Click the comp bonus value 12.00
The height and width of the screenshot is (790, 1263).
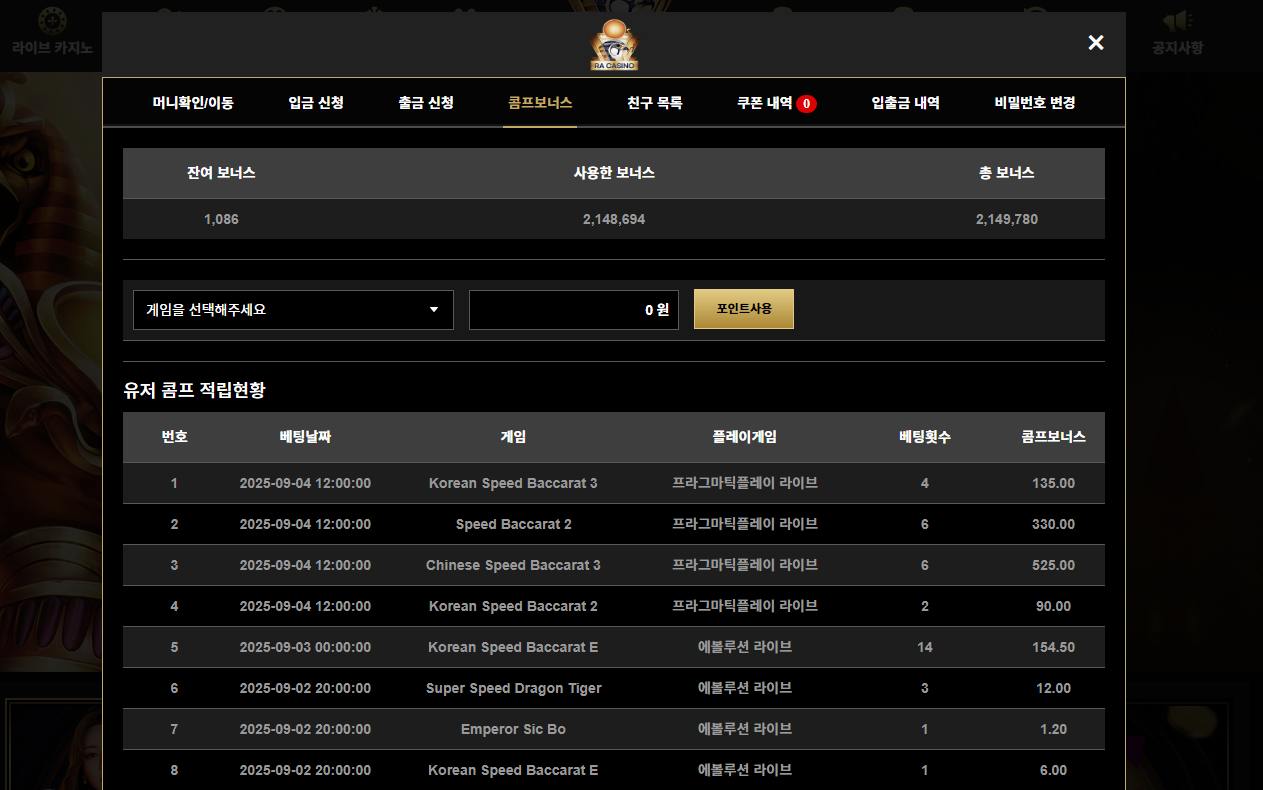coord(1053,688)
